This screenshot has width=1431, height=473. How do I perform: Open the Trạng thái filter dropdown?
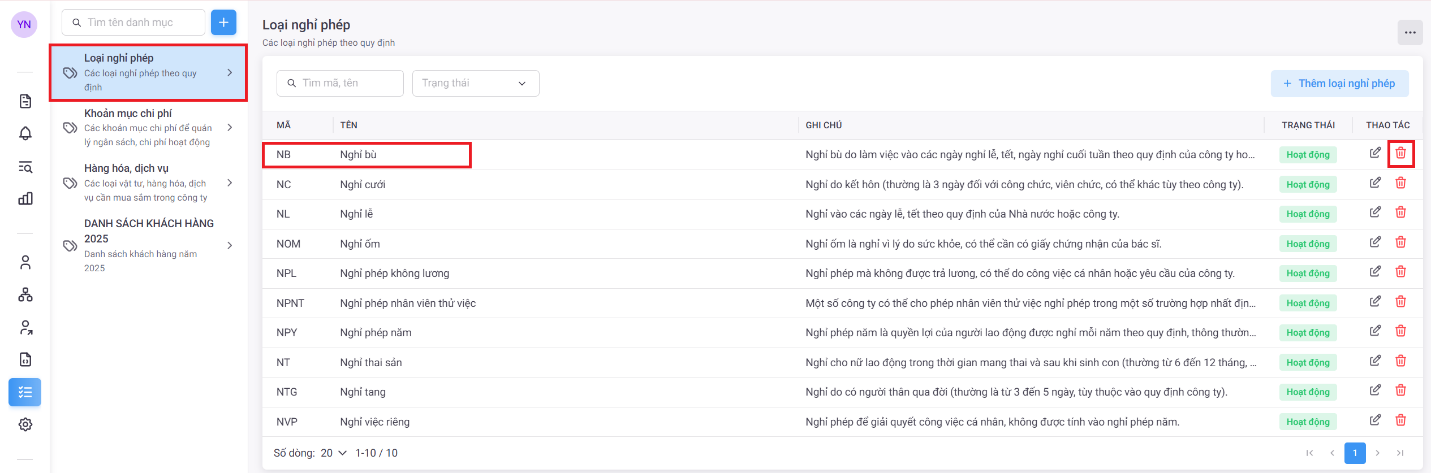tap(475, 83)
